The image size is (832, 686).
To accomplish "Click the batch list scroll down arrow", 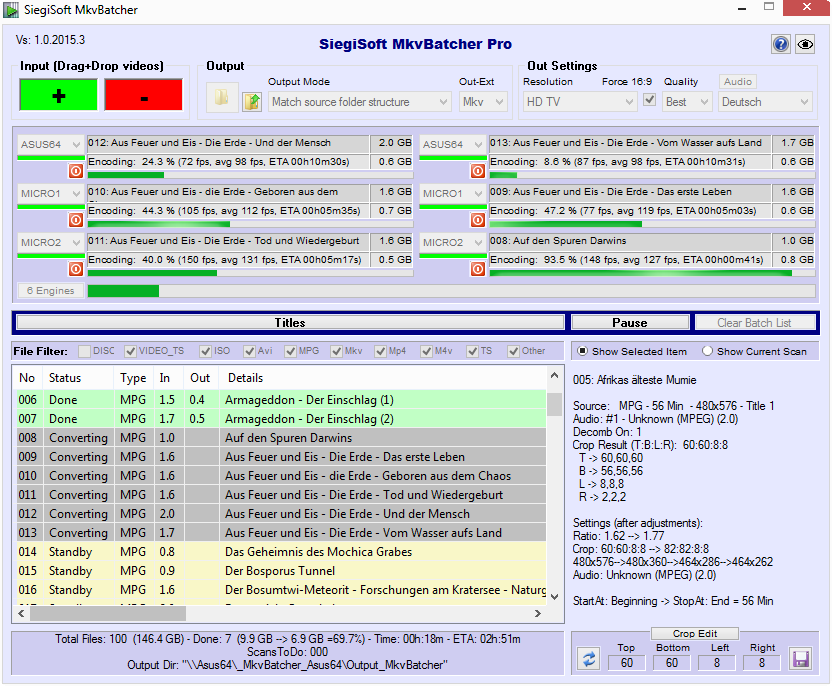I will (x=554, y=597).
